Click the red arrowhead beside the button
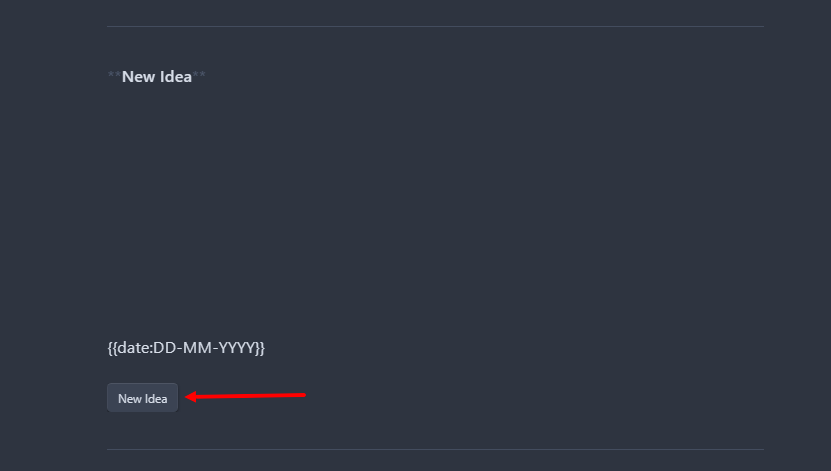 click(191, 397)
